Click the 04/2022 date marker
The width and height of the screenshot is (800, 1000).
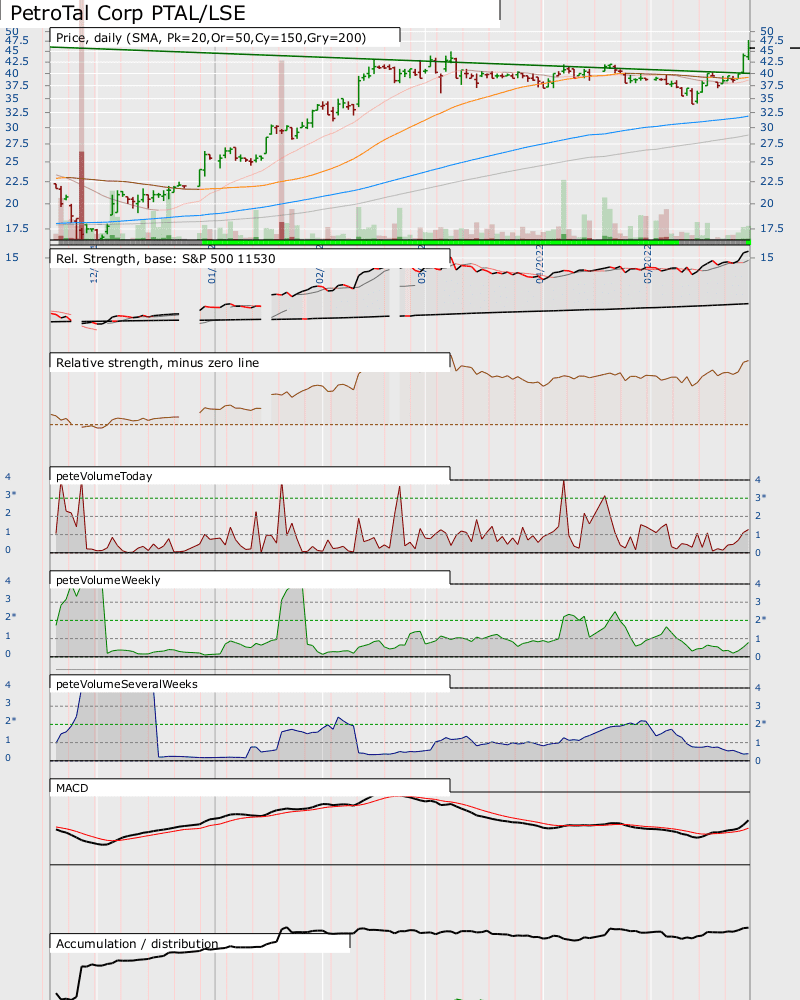click(540, 263)
